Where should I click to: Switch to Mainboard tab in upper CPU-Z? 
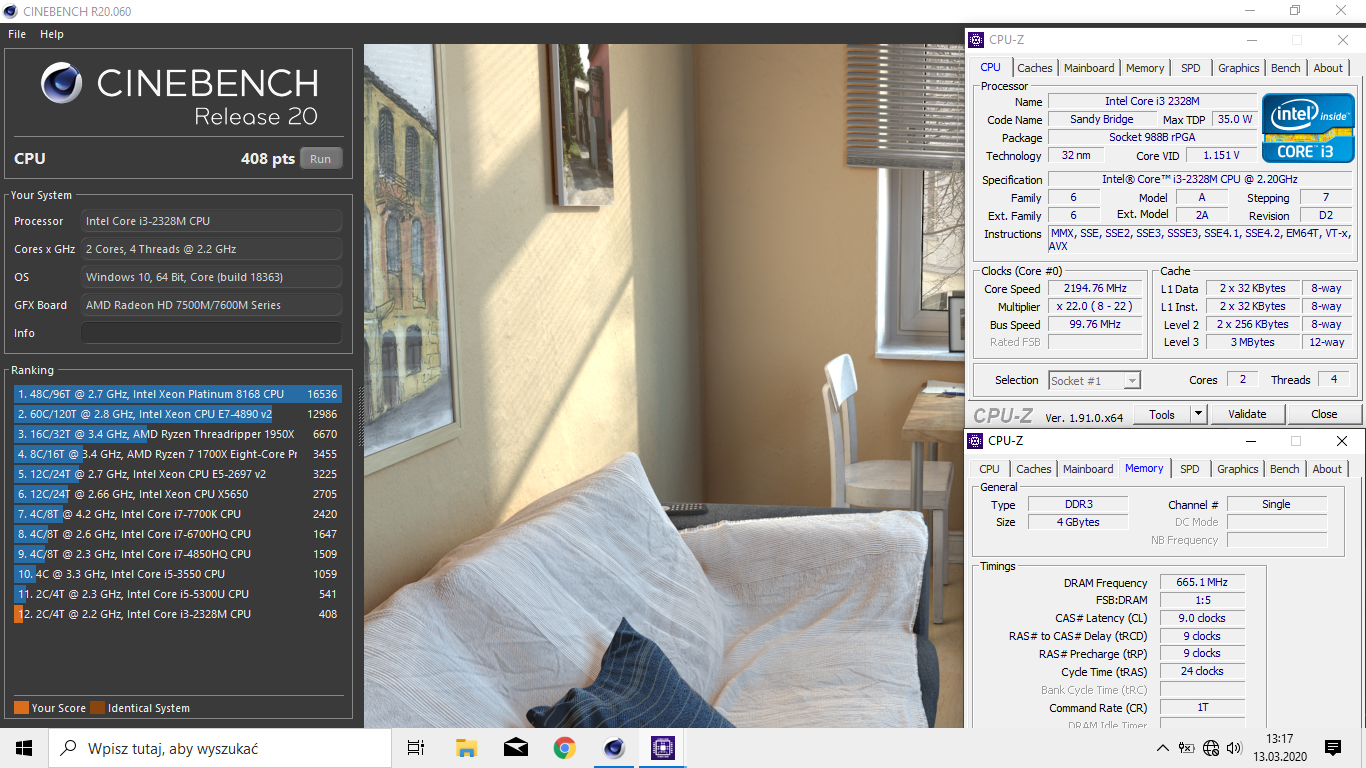(x=1089, y=68)
